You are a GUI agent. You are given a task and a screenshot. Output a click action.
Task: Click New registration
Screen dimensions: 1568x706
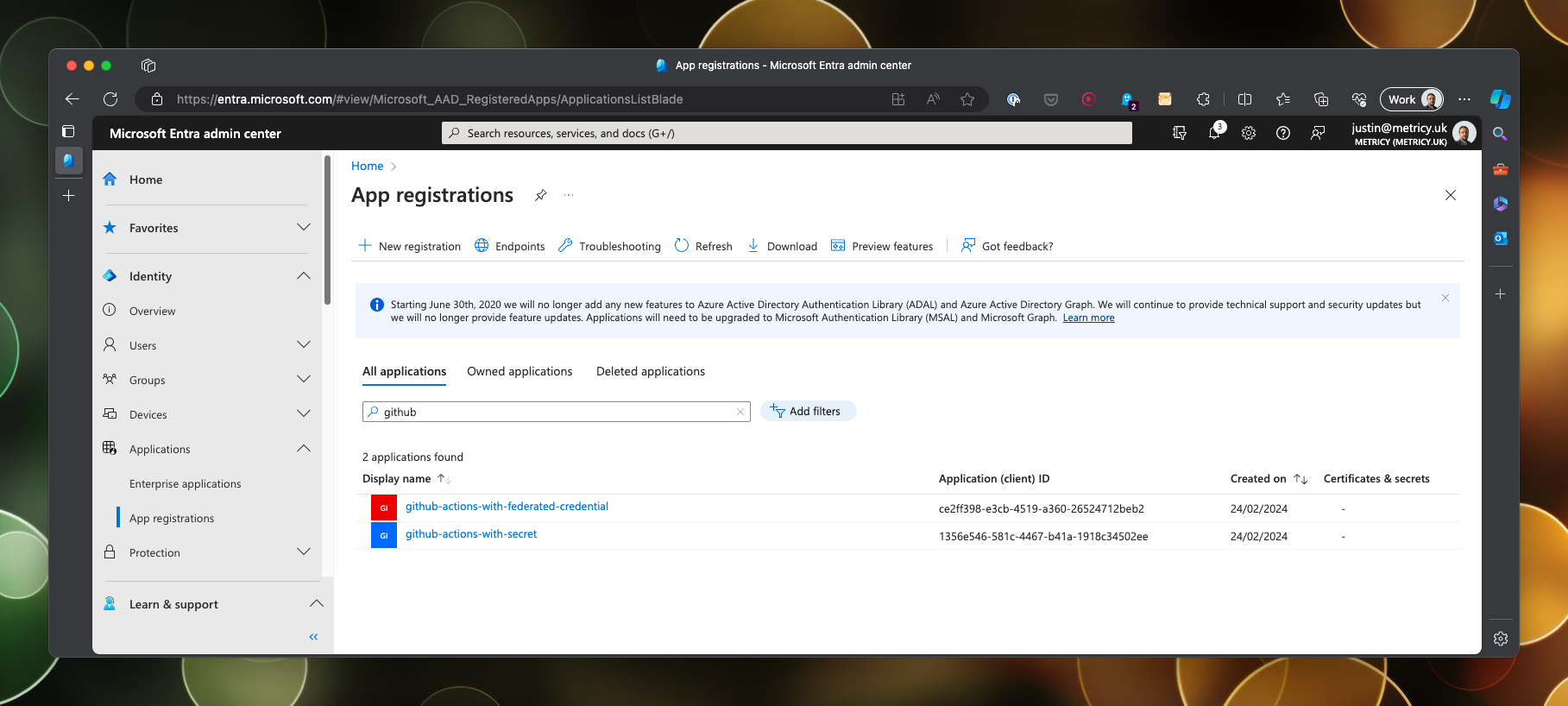pos(410,246)
